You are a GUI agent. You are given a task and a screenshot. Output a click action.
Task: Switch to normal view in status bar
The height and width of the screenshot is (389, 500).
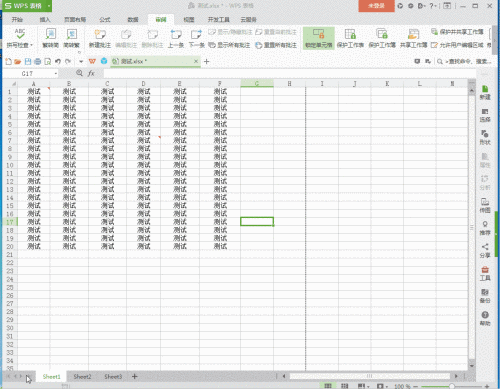pyautogui.click(x=328, y=386)
